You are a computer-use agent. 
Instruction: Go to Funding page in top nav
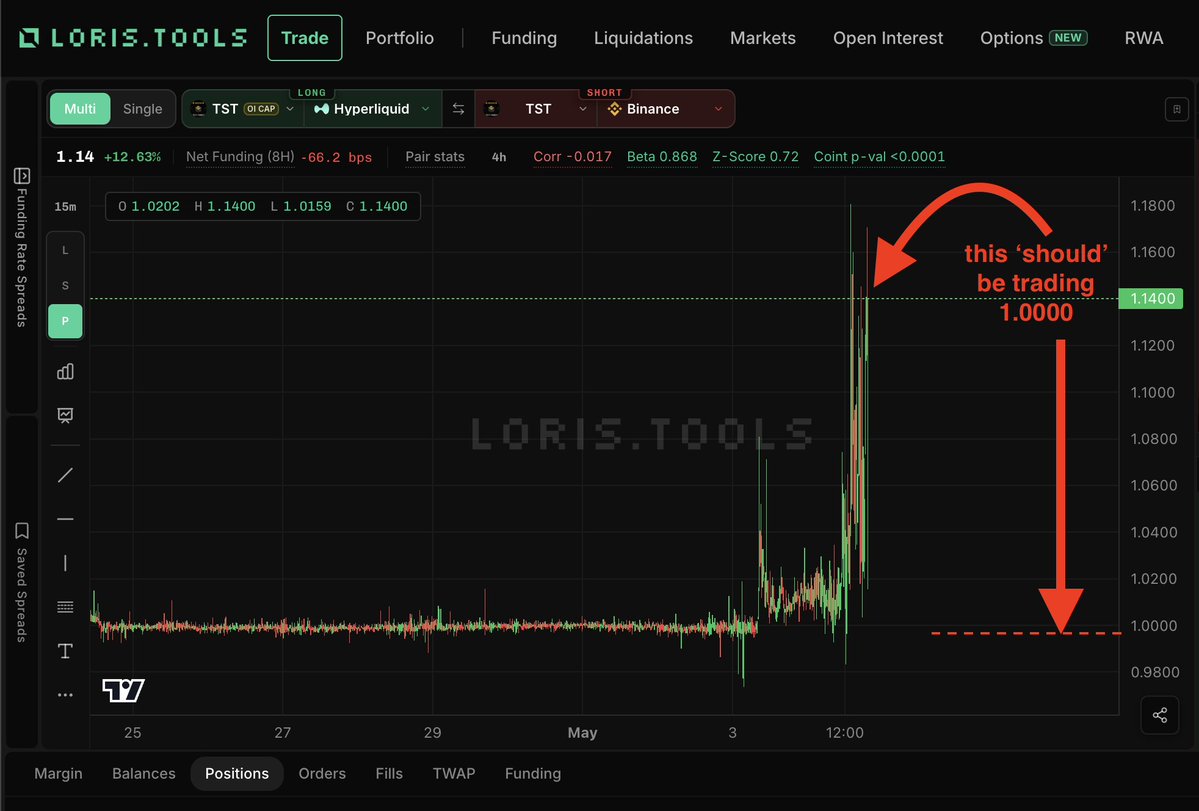(524, 37)
